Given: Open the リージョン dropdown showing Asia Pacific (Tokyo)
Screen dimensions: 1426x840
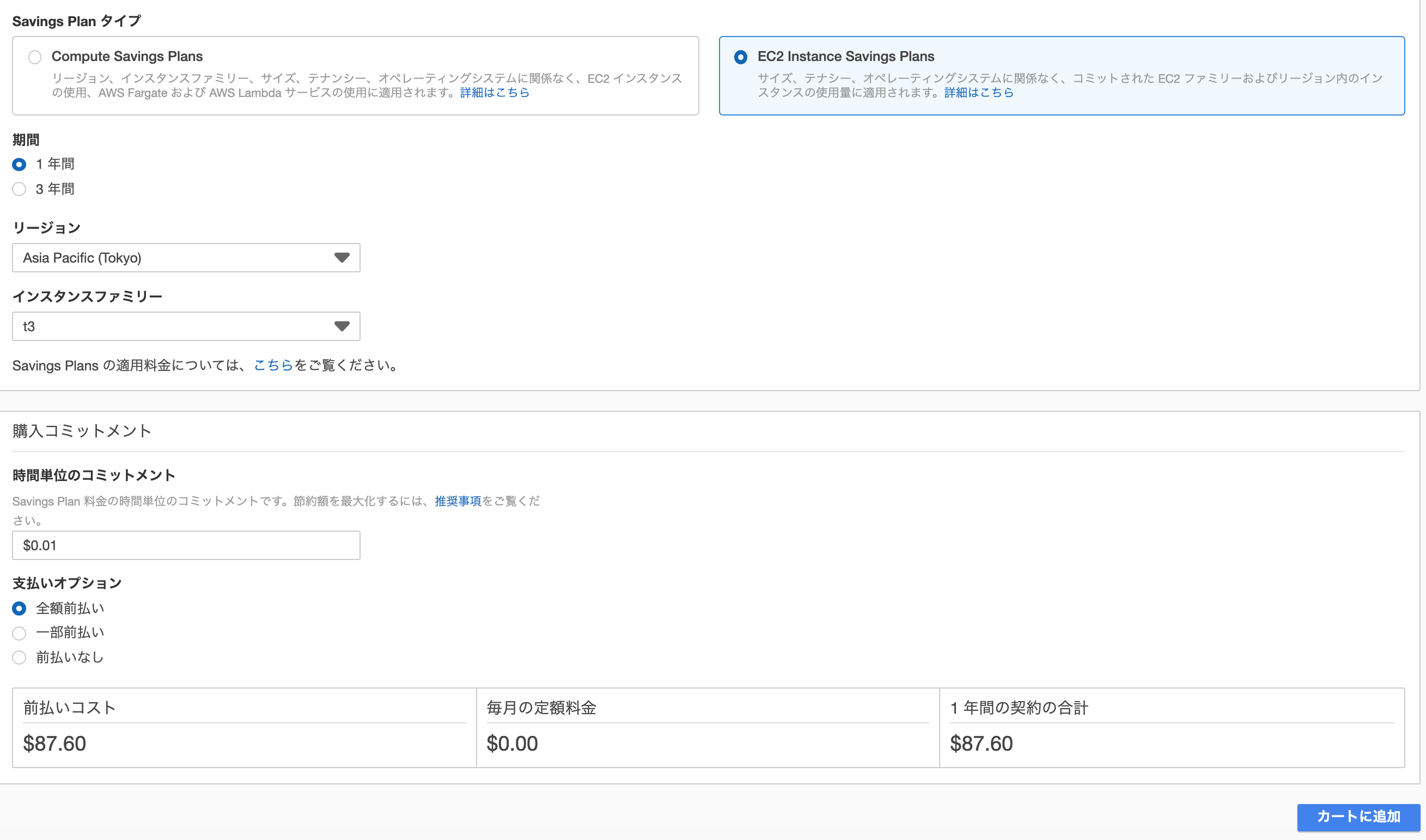Looking at the screenshot, I should click(186, 258).
